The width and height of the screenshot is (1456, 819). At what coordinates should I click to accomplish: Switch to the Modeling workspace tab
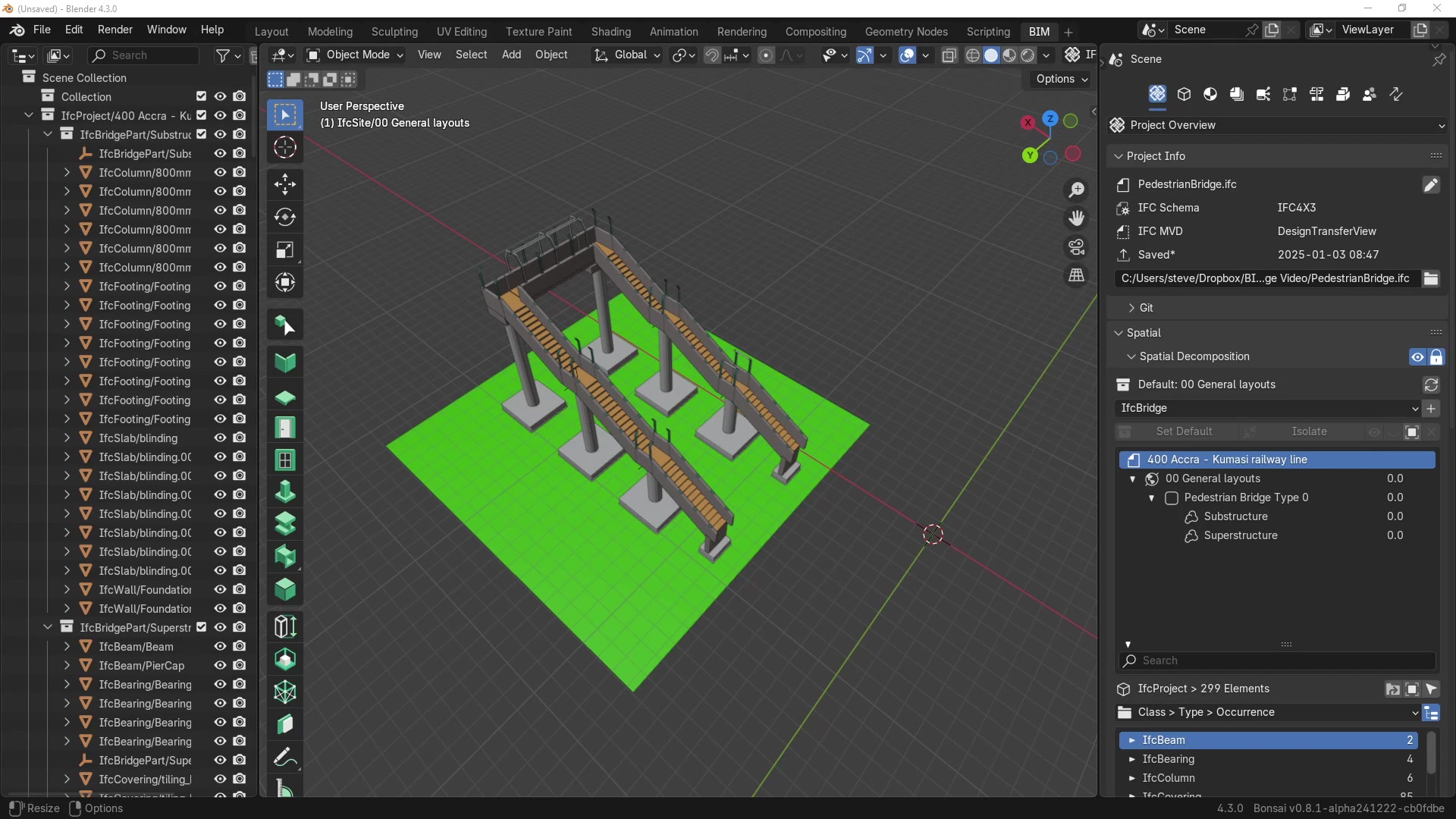tap(330, 32)
